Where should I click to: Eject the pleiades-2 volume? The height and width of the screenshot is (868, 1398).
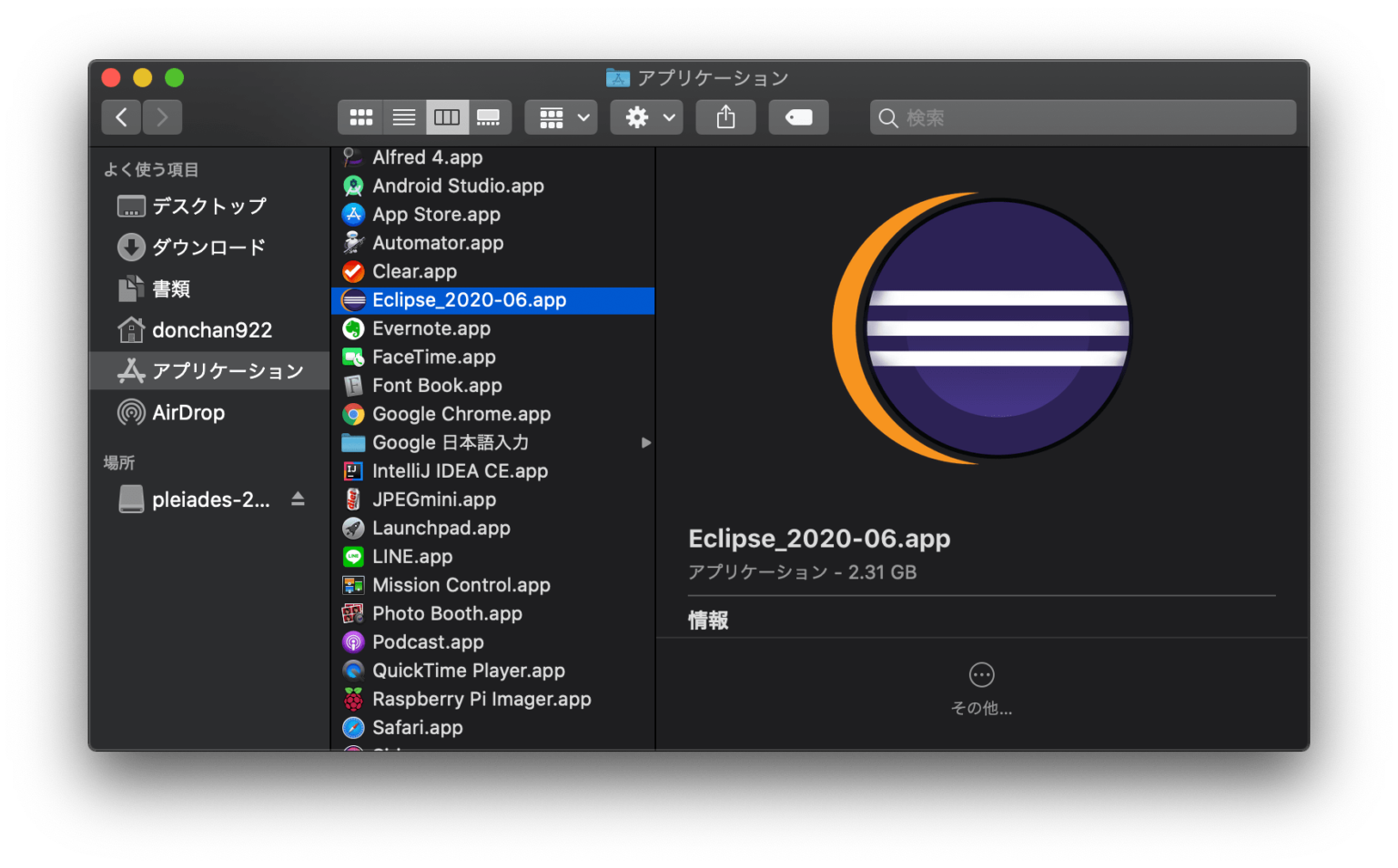click(x=297, y=499)
